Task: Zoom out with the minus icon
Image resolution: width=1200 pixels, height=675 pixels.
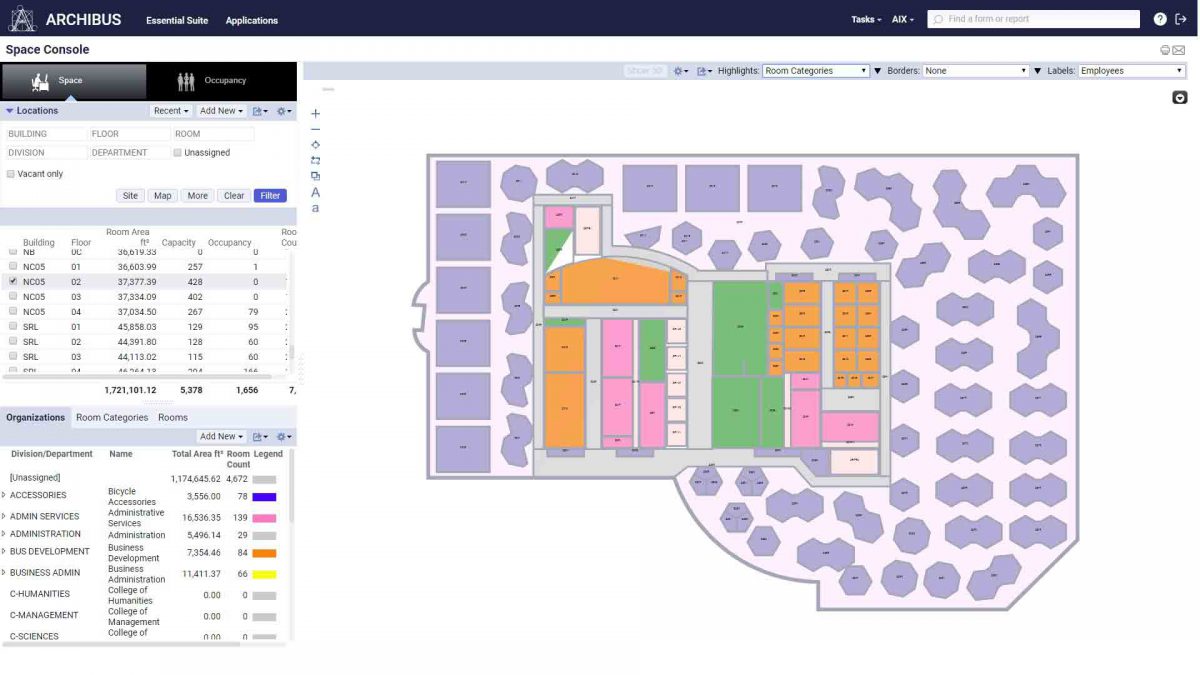Action: point(316,129)
